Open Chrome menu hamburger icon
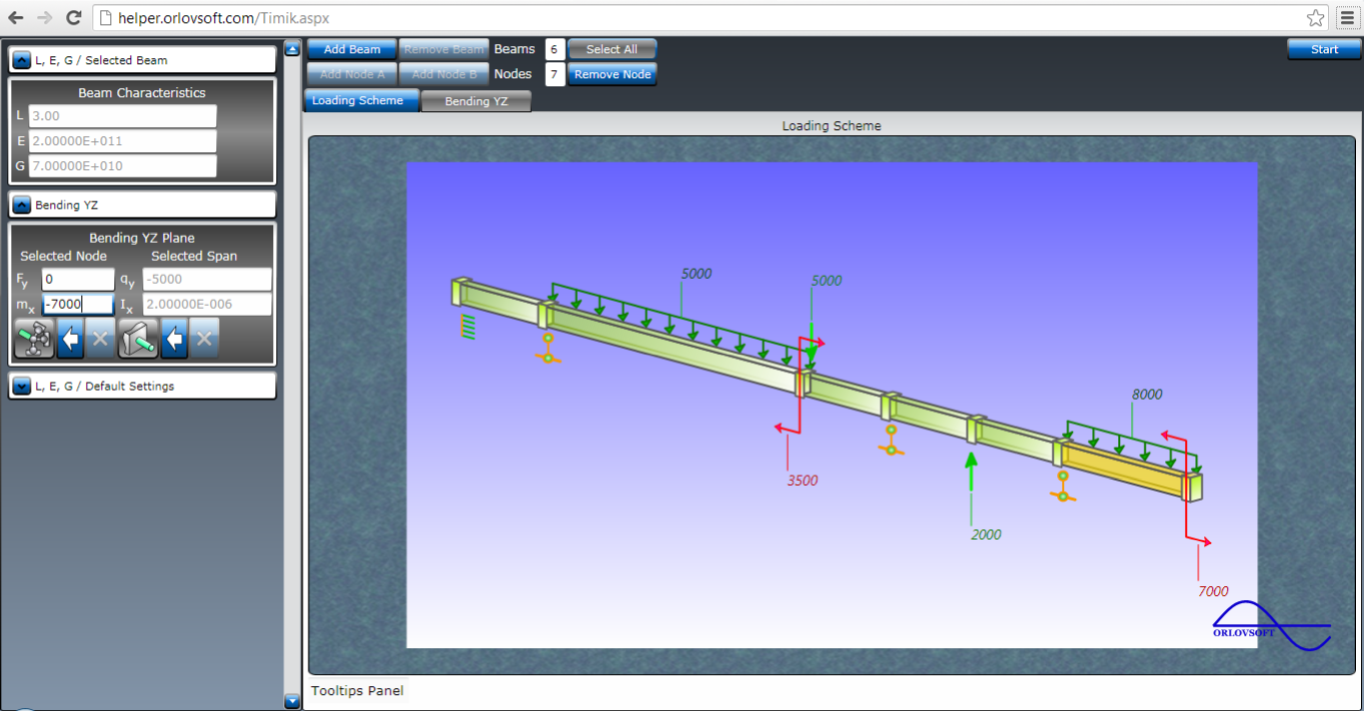This screenshot has height=711, width=1365. click(x=1347, y=18)
